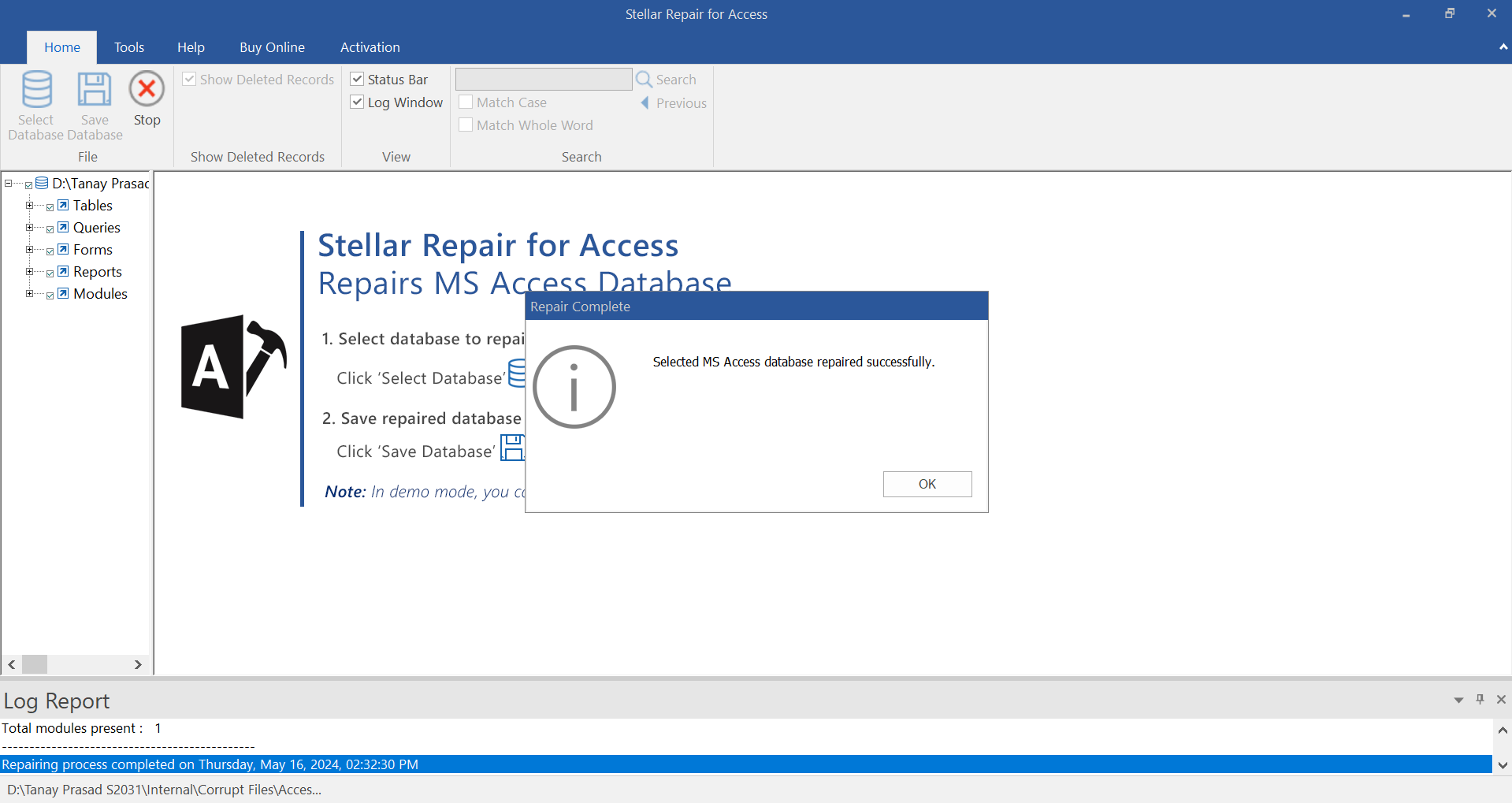This screenshot has height=803, width=1512.
Task: Click the Modules node icon
Action: tap(63, 293)
